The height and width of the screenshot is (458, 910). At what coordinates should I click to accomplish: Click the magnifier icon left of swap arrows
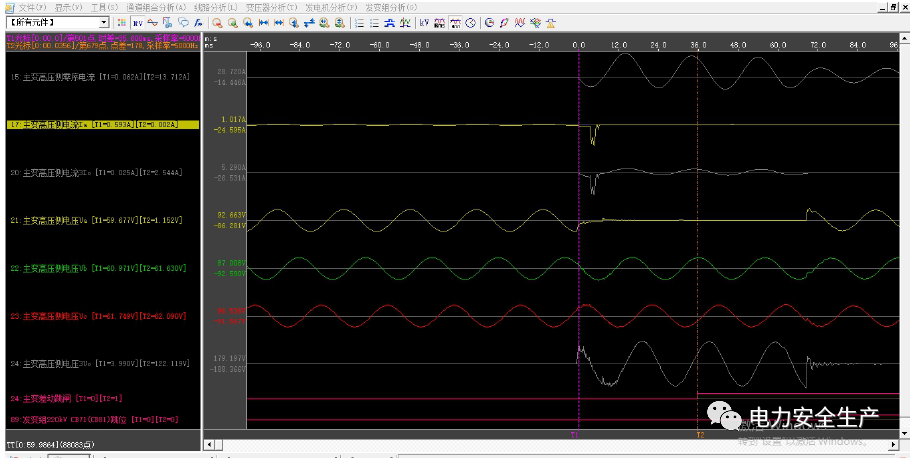pyautogui.click(x=294, y=23)
